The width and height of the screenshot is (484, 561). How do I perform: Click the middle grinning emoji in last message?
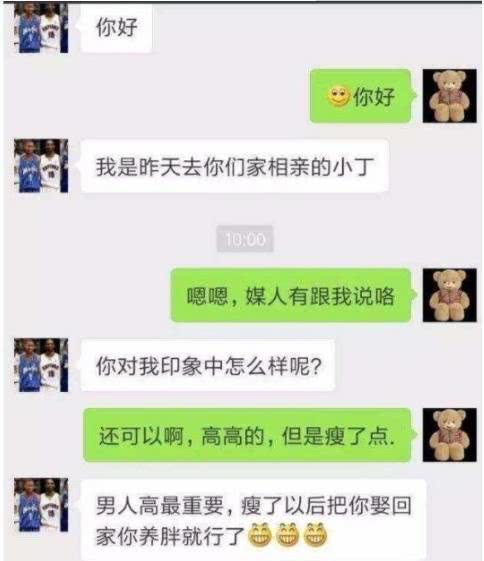coord(288,535)
